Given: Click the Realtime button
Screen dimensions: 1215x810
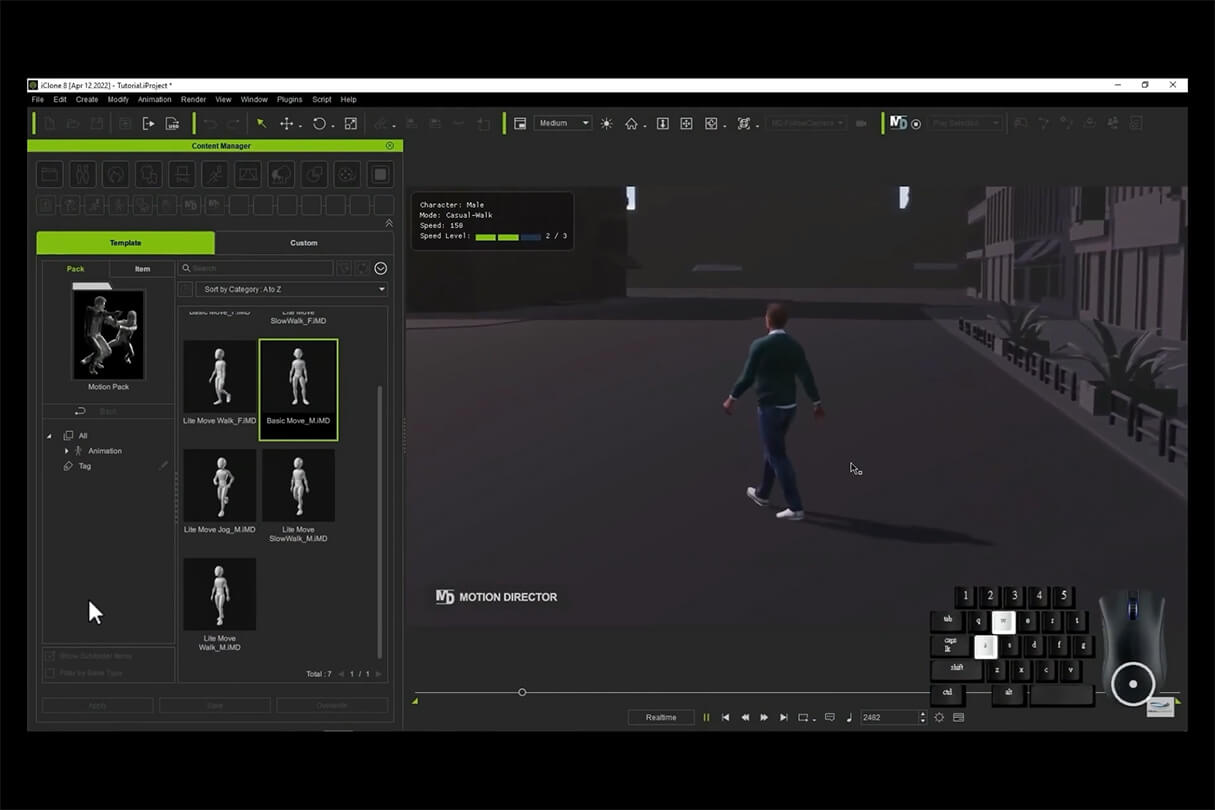Looking at the screenshot, I should [x=661, y=717].
